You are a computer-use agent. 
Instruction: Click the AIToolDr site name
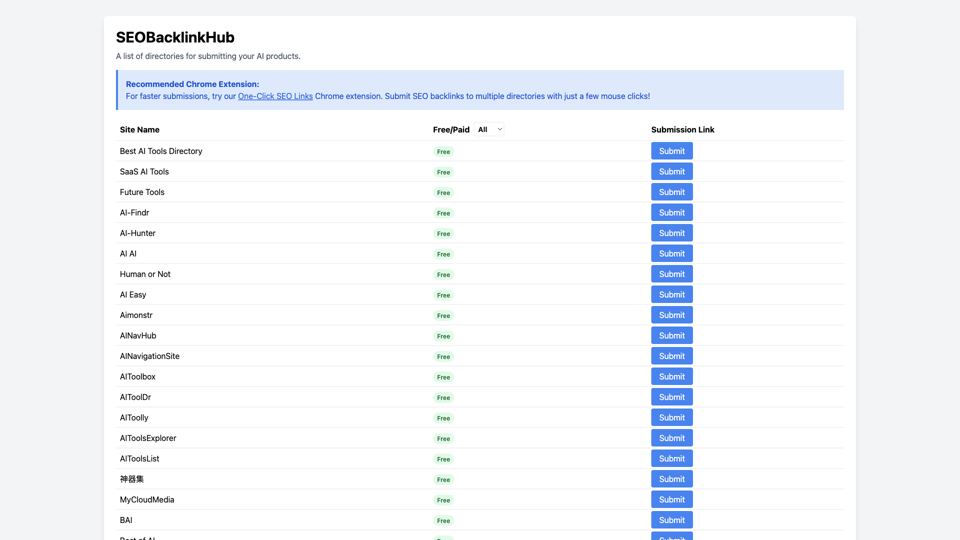[135, 397]
